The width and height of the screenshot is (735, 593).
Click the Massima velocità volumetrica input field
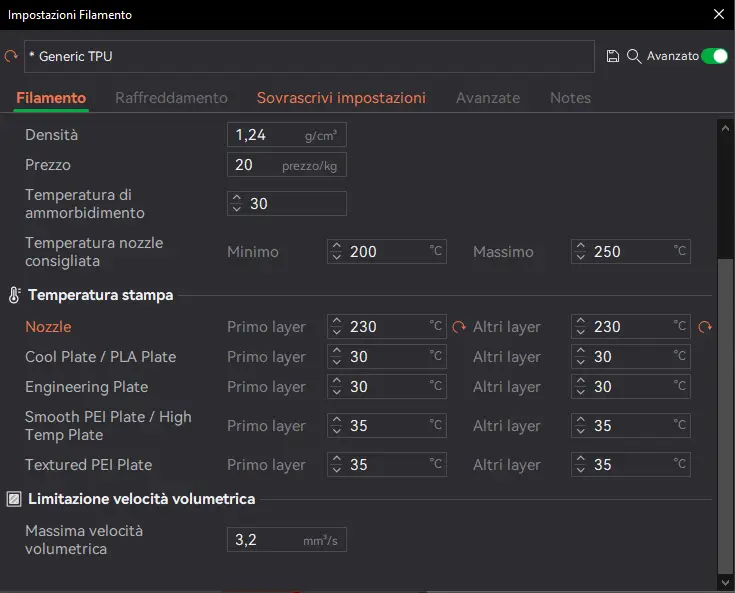point(287,540)
